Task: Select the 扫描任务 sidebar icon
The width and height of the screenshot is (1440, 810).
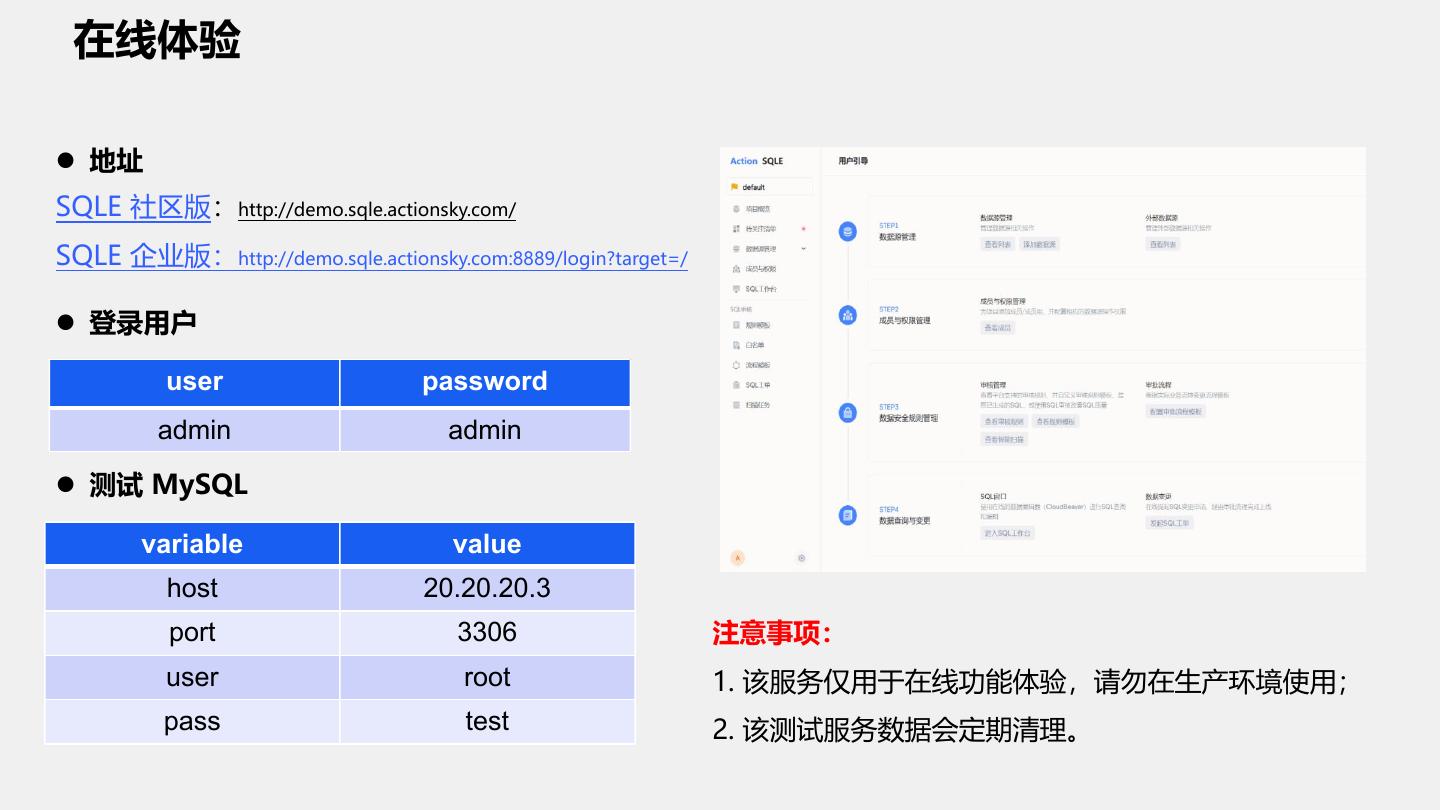Action: [x=737, y=405]
